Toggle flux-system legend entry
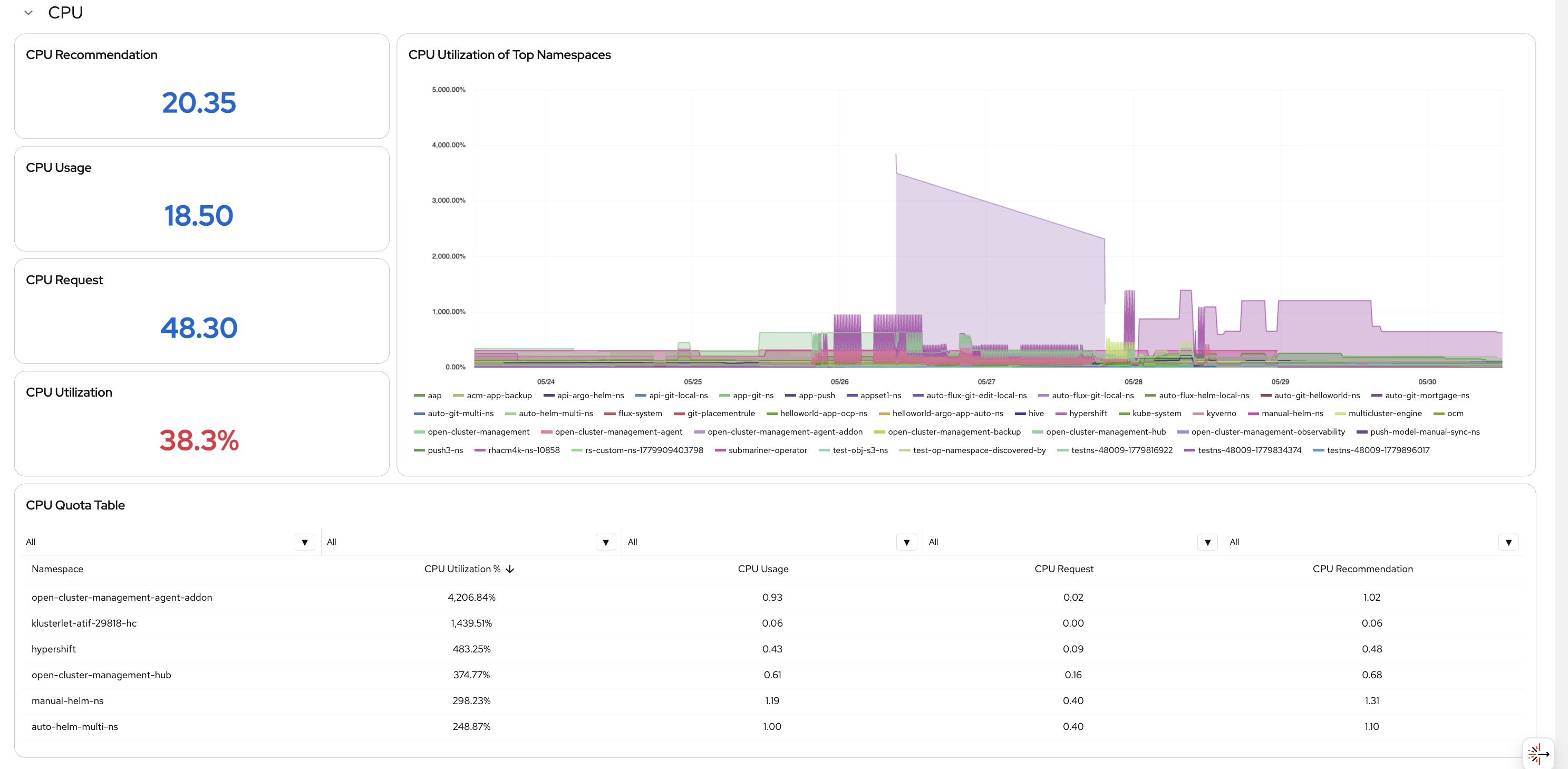 (633, 414)
